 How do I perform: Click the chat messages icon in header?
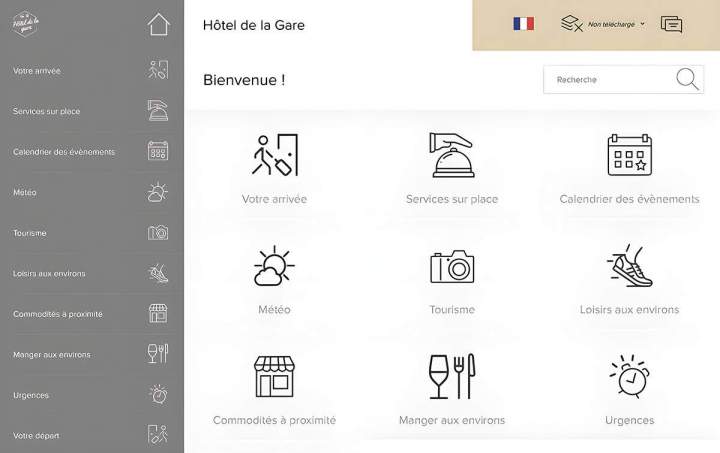pyautogui.click(x=671, y=24)
